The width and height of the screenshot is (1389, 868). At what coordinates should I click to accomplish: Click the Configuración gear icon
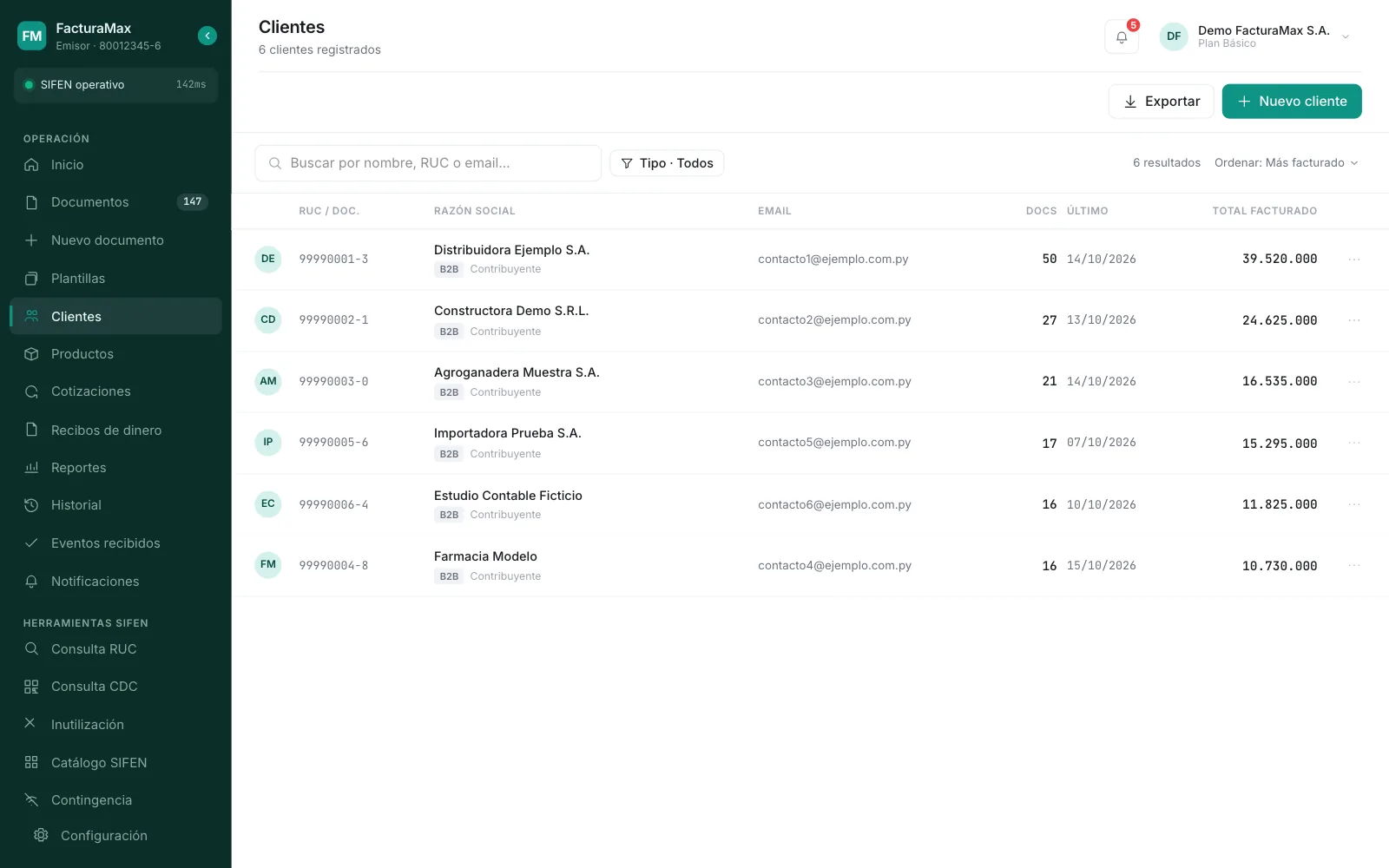coord(41,835)
